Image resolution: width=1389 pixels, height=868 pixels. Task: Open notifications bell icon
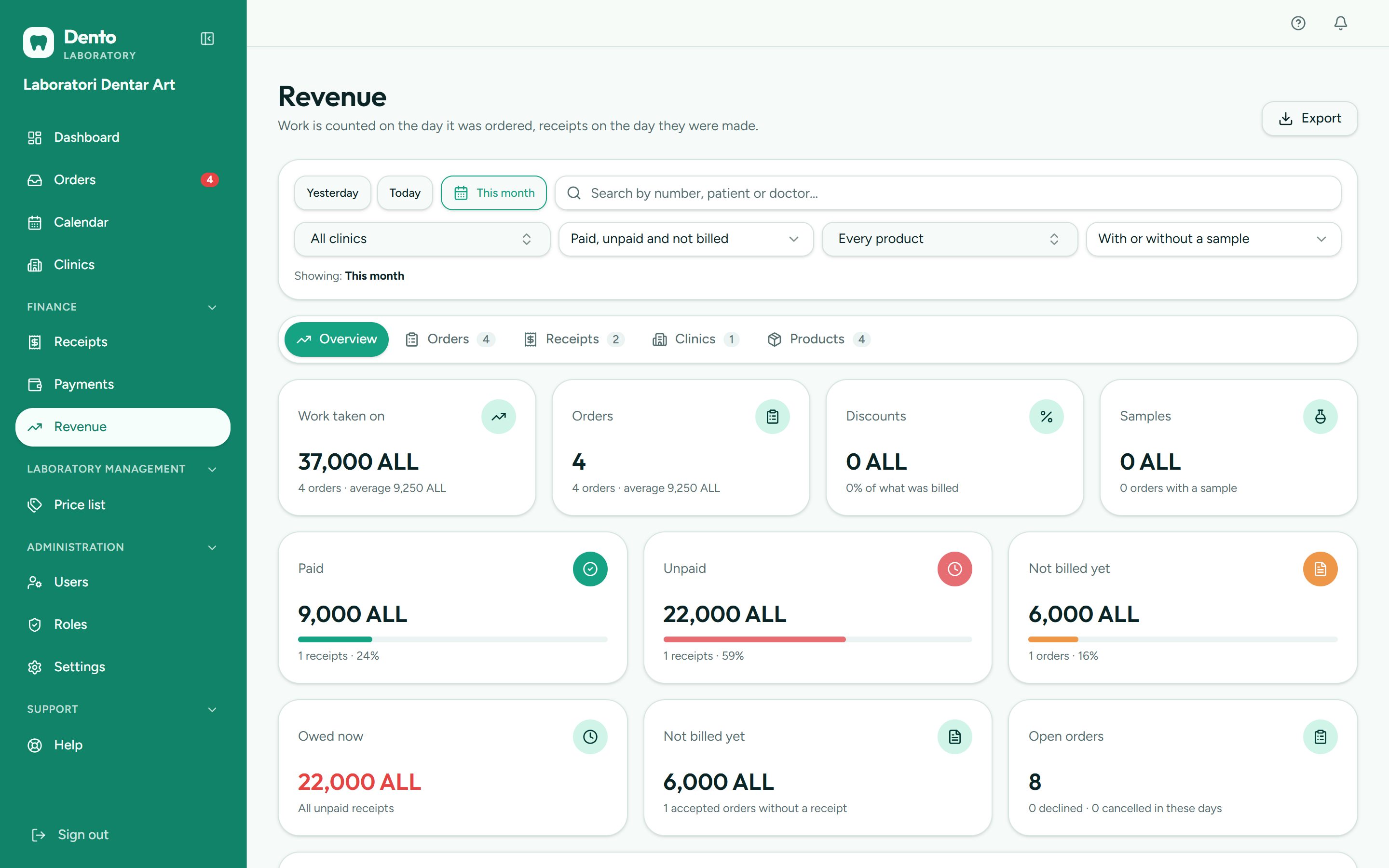[x=1340, y=23]
